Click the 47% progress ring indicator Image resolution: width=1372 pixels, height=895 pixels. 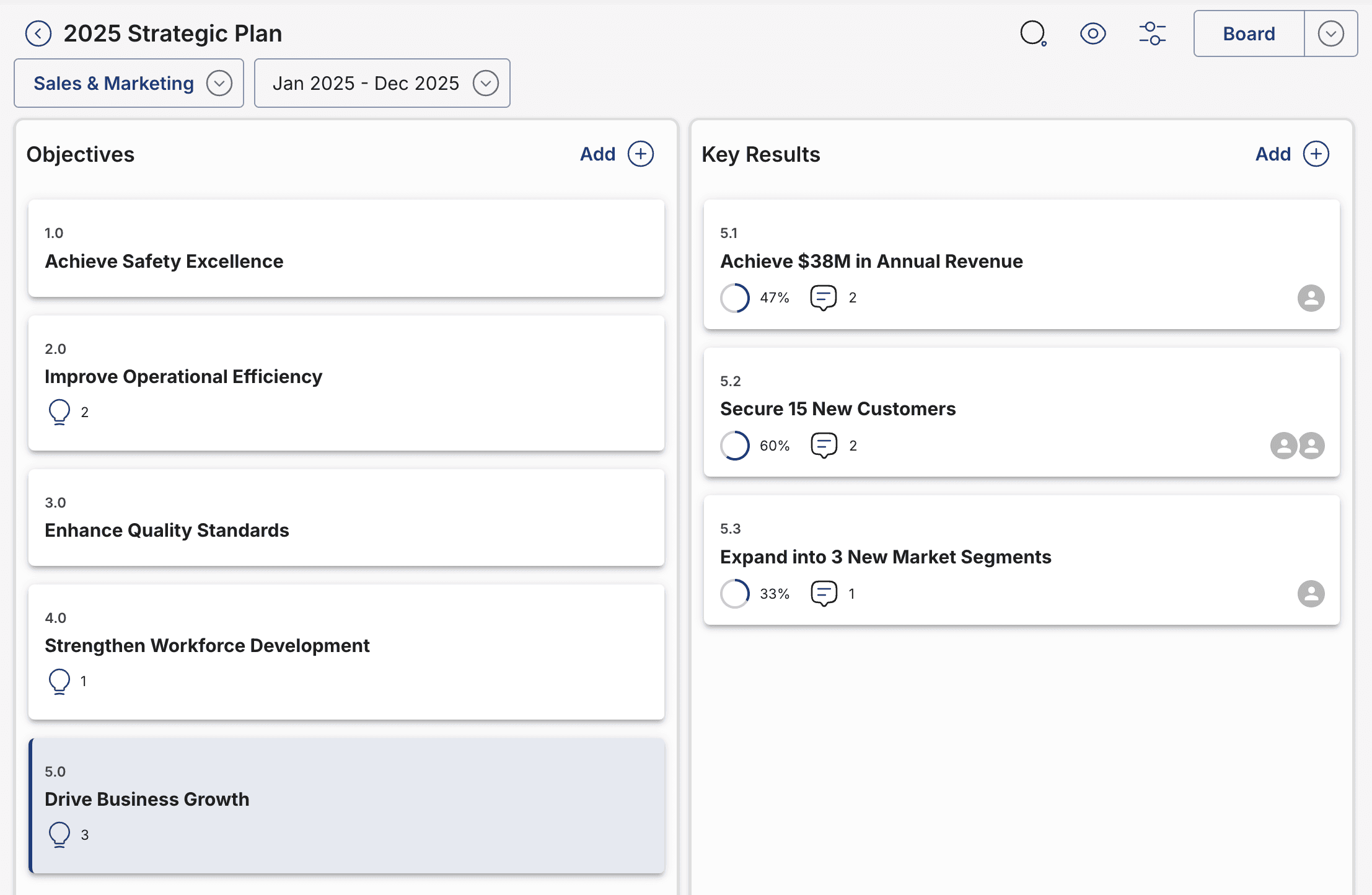pyautogui.click(x=735, y=298)
